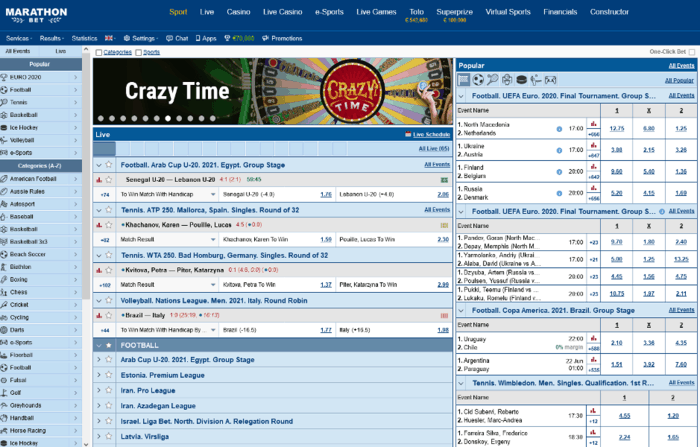The width and height of the screenshot is (700, 447).
Task: Favorite the Arab Cup U-20 live category star
Action: (108, 165)
